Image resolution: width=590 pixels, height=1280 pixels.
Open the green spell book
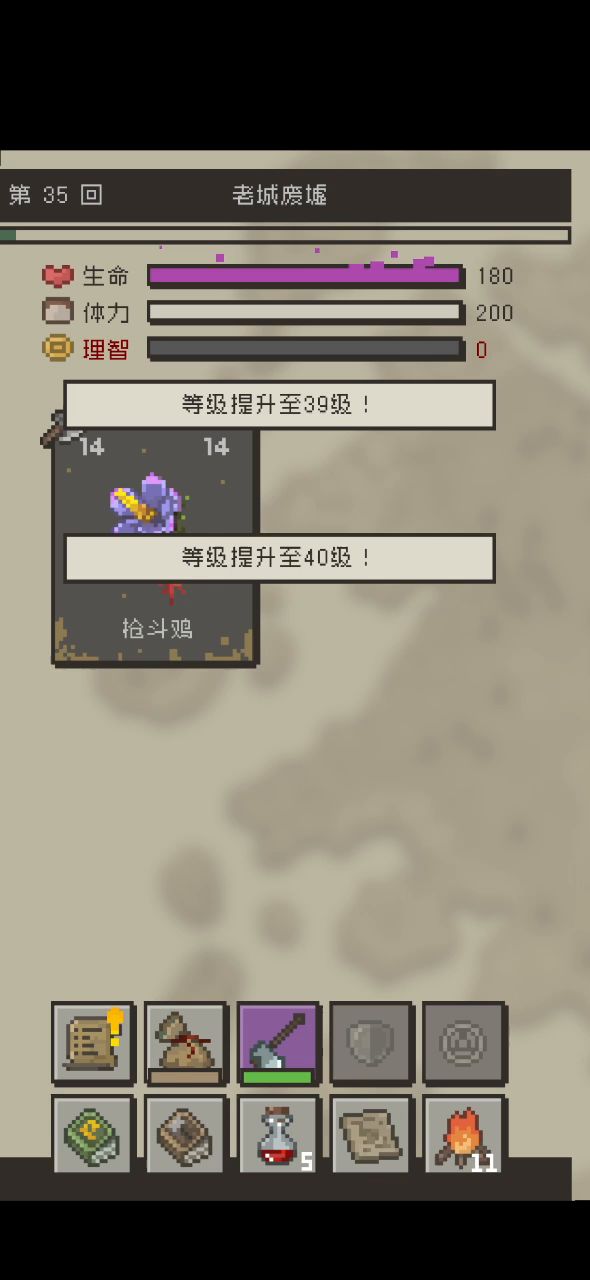pos(93,1135)
